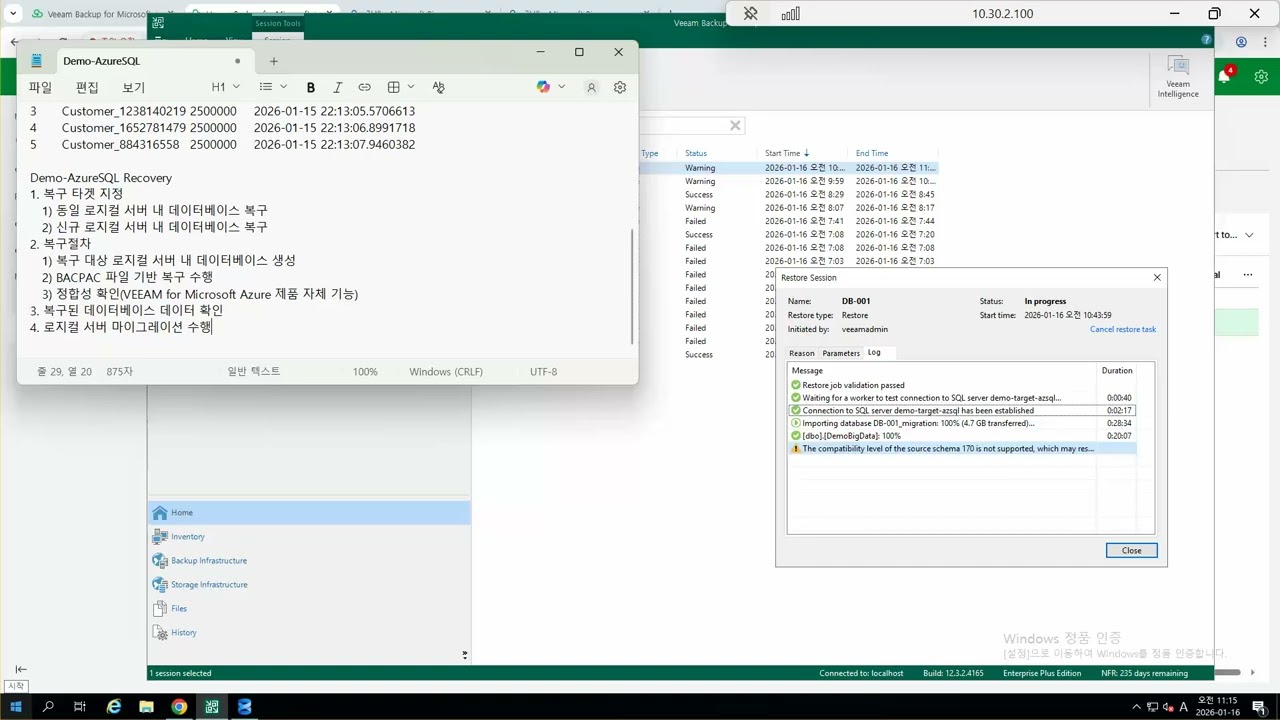The image size is (1280, 720).
Task: Insert a link in Notepad
Action: (x=364, y=87)
